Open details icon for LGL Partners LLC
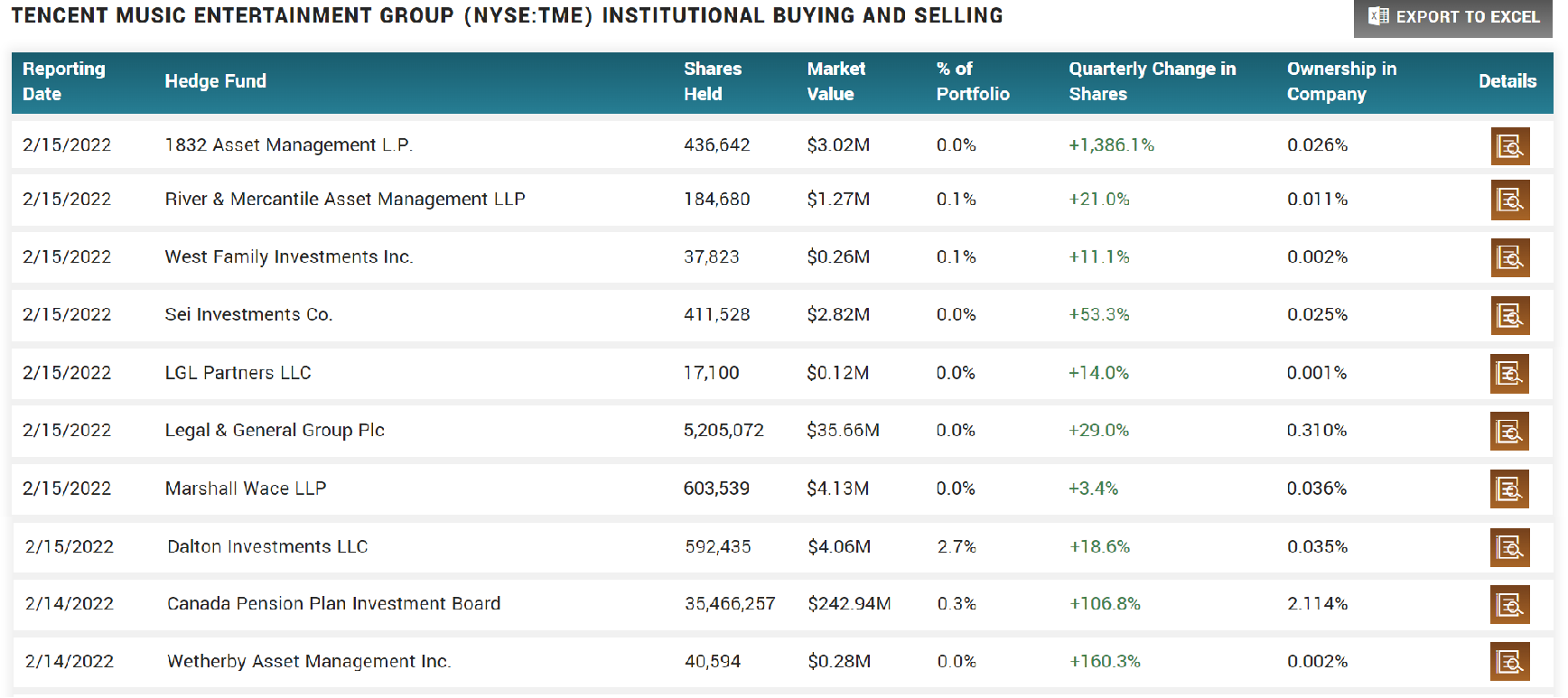This screenshot has height=698, width=1568. pyautogui.click(x=1509, y=373)
